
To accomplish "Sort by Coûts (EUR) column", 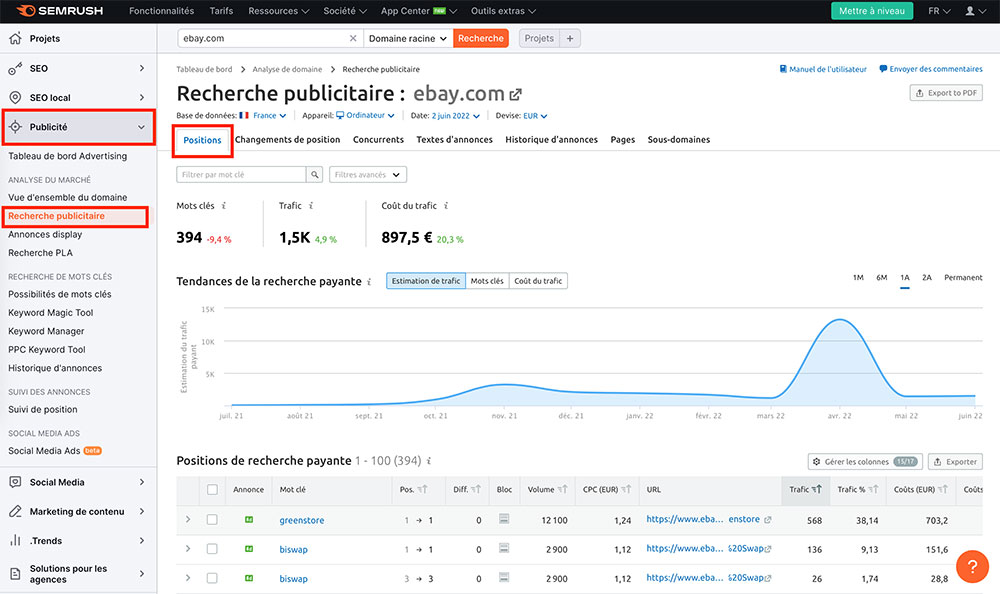I will click(943, 489).
